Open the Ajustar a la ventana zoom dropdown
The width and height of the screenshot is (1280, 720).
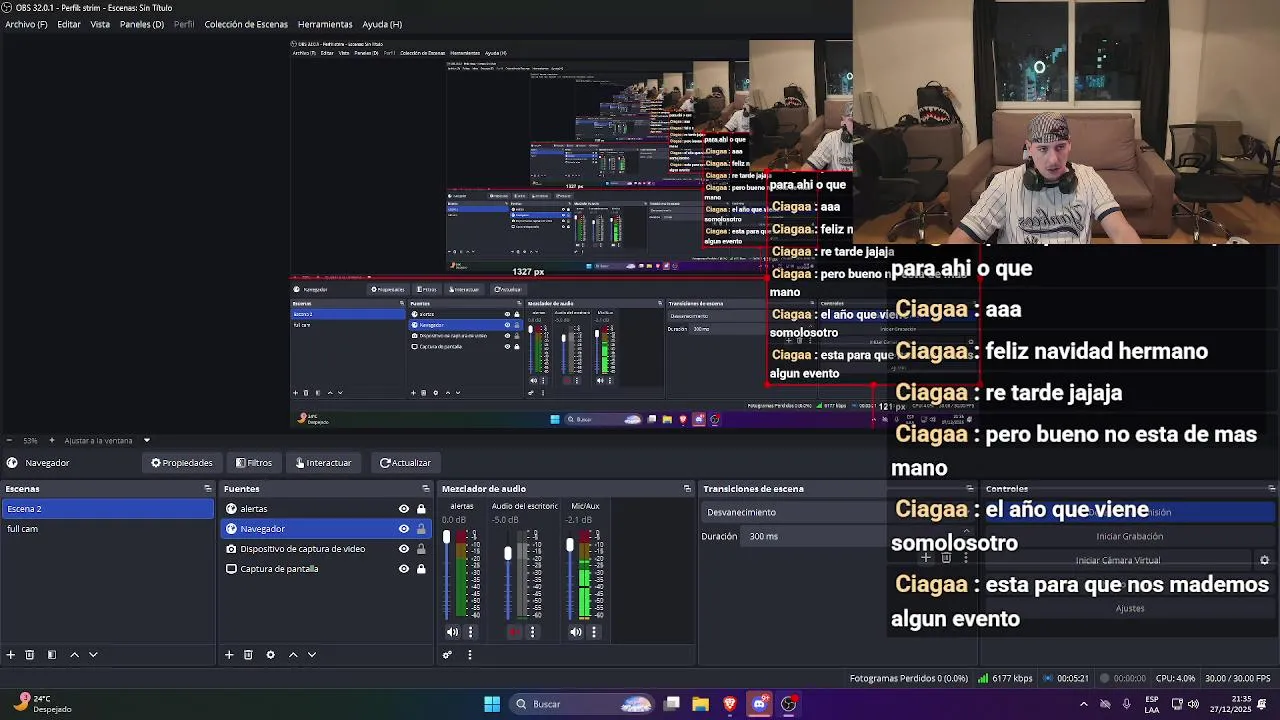point(107,441)
